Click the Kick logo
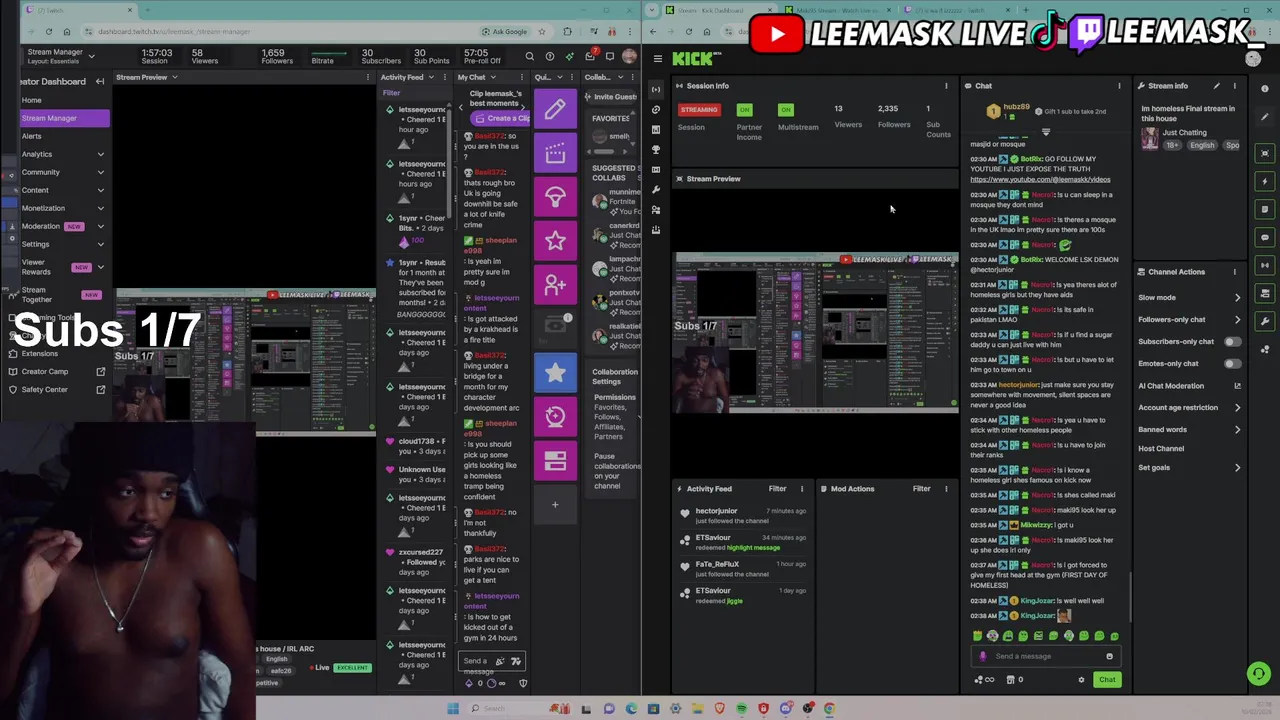 coord(694,59)
